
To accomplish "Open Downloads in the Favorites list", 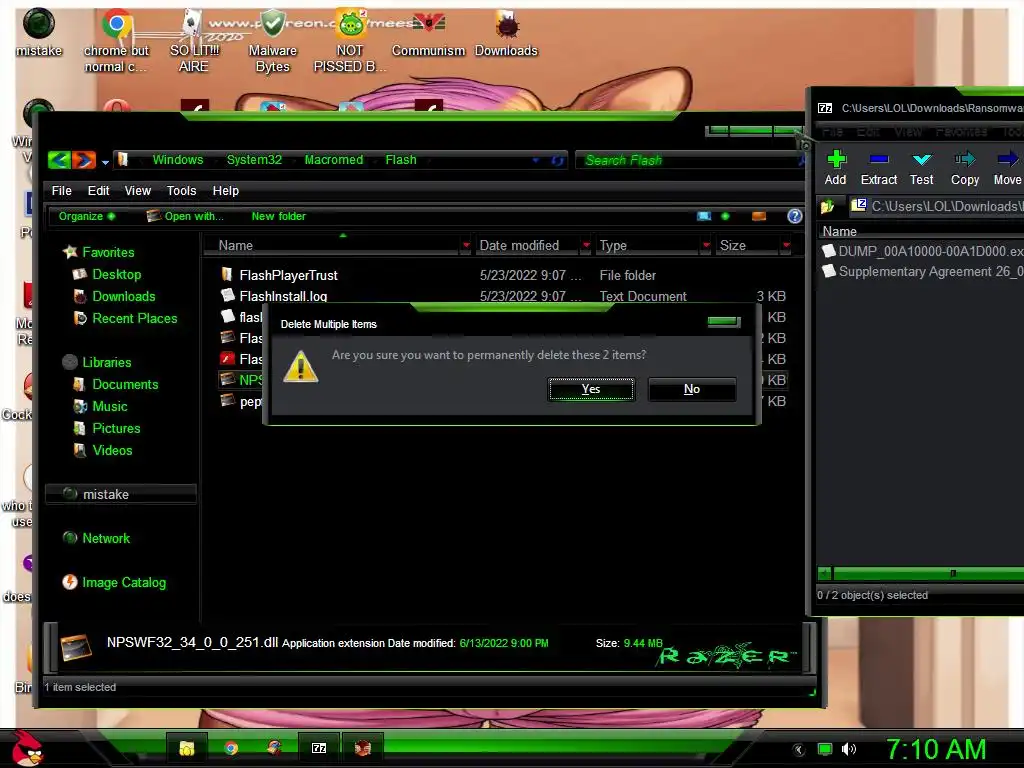I will [x=124, y=296].
